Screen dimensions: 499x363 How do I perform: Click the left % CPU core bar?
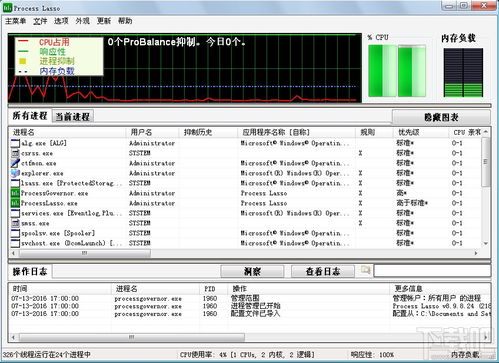(x=382, y=71)
